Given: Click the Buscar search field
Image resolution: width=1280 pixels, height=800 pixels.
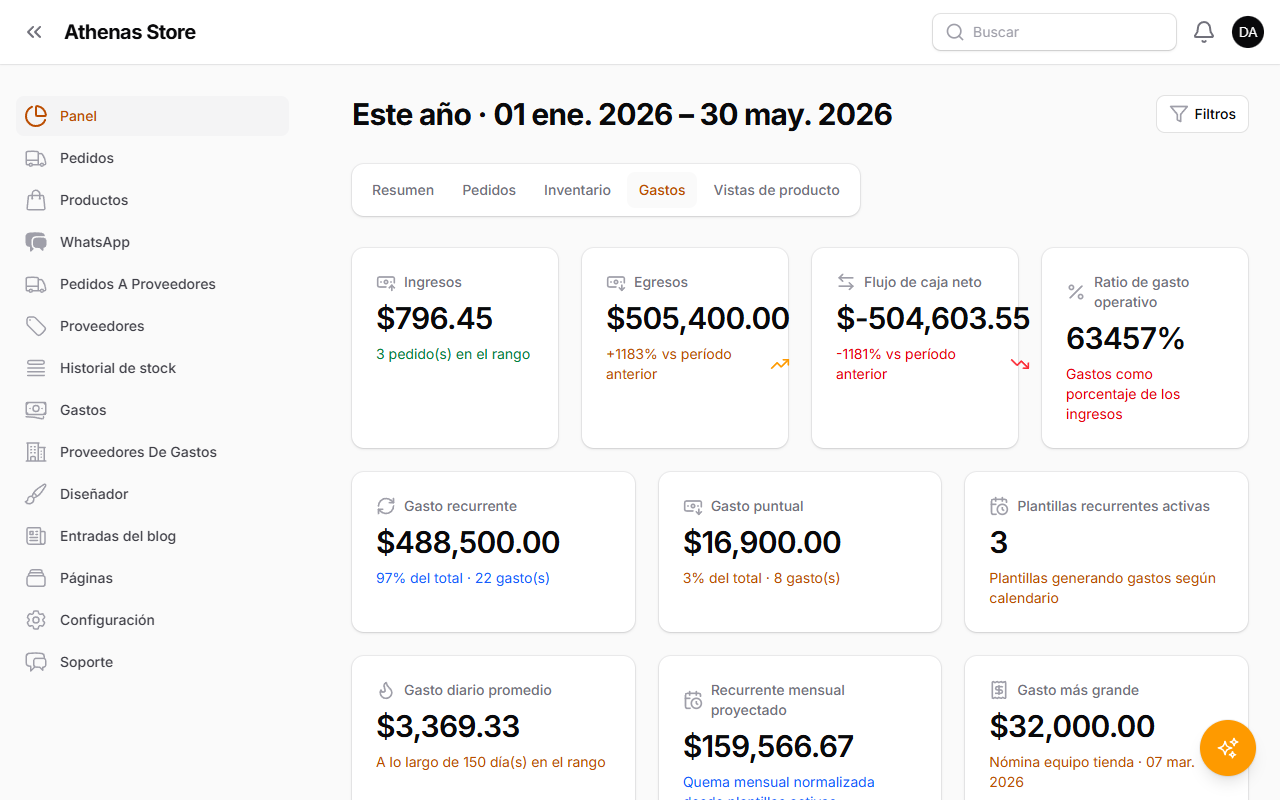Looking at the screenshot, I should coord(1054,32).
